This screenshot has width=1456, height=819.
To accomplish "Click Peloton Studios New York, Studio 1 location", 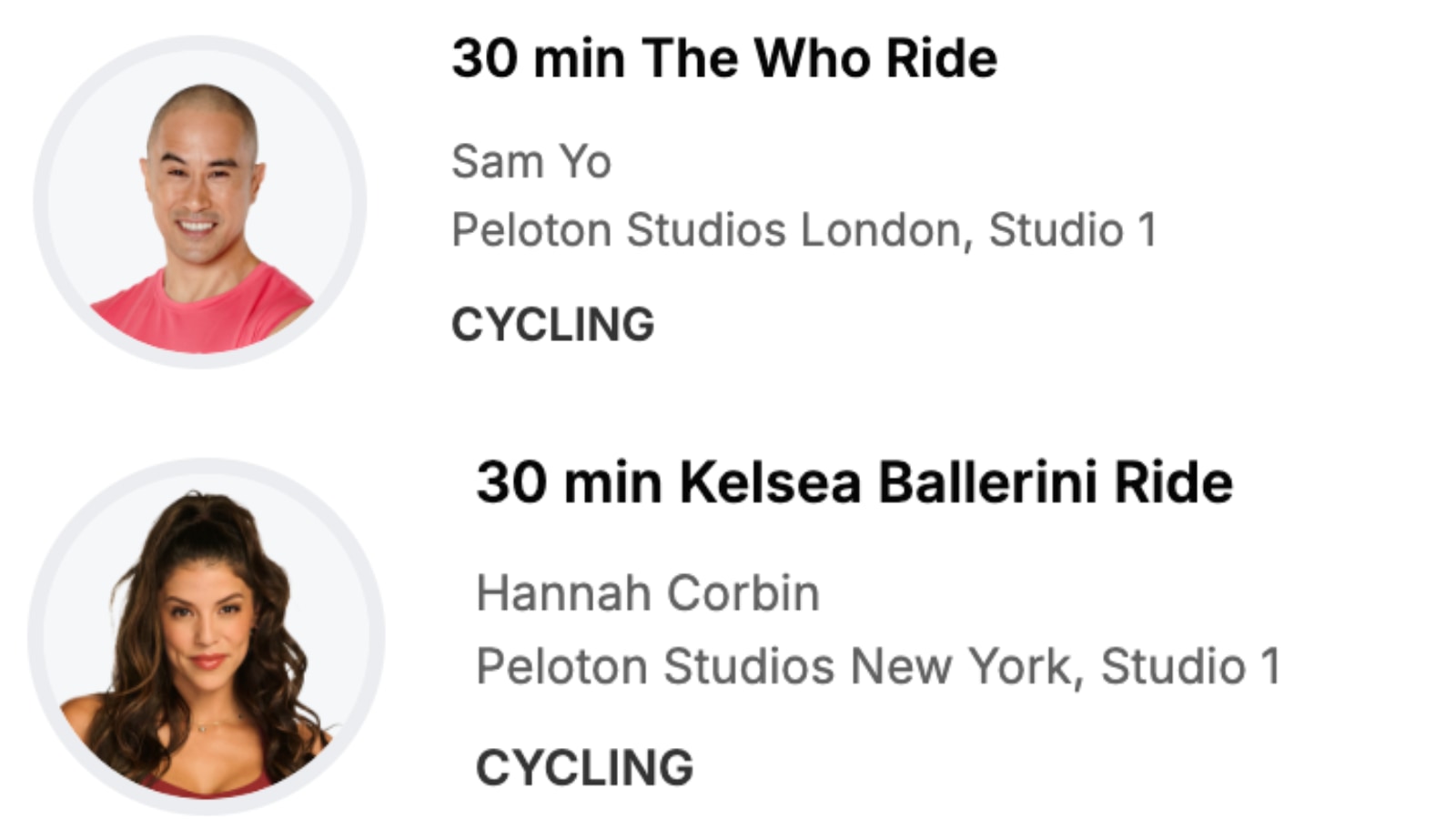I will coord(877,666).
